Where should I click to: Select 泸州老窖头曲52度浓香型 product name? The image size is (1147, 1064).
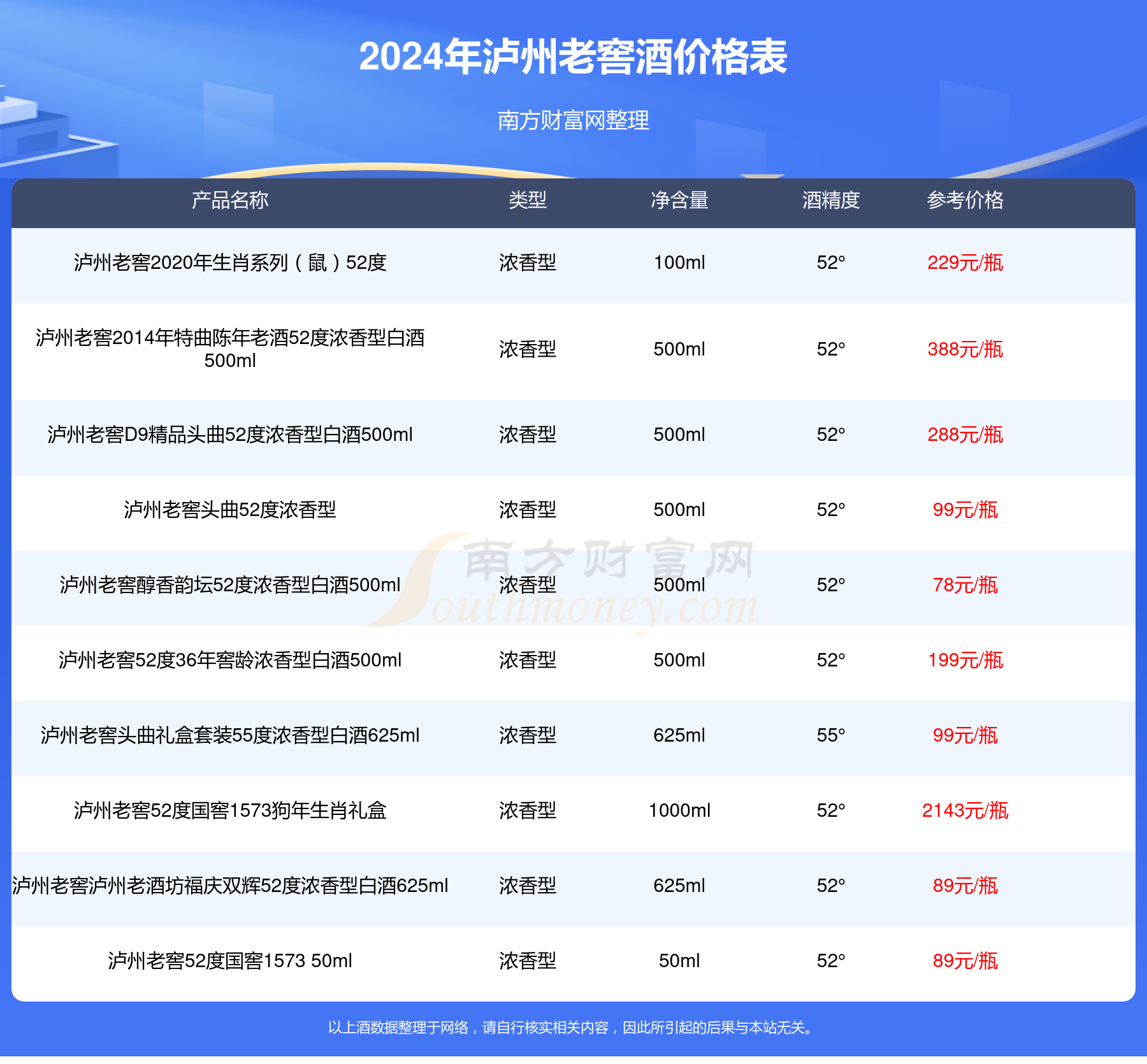230,510
